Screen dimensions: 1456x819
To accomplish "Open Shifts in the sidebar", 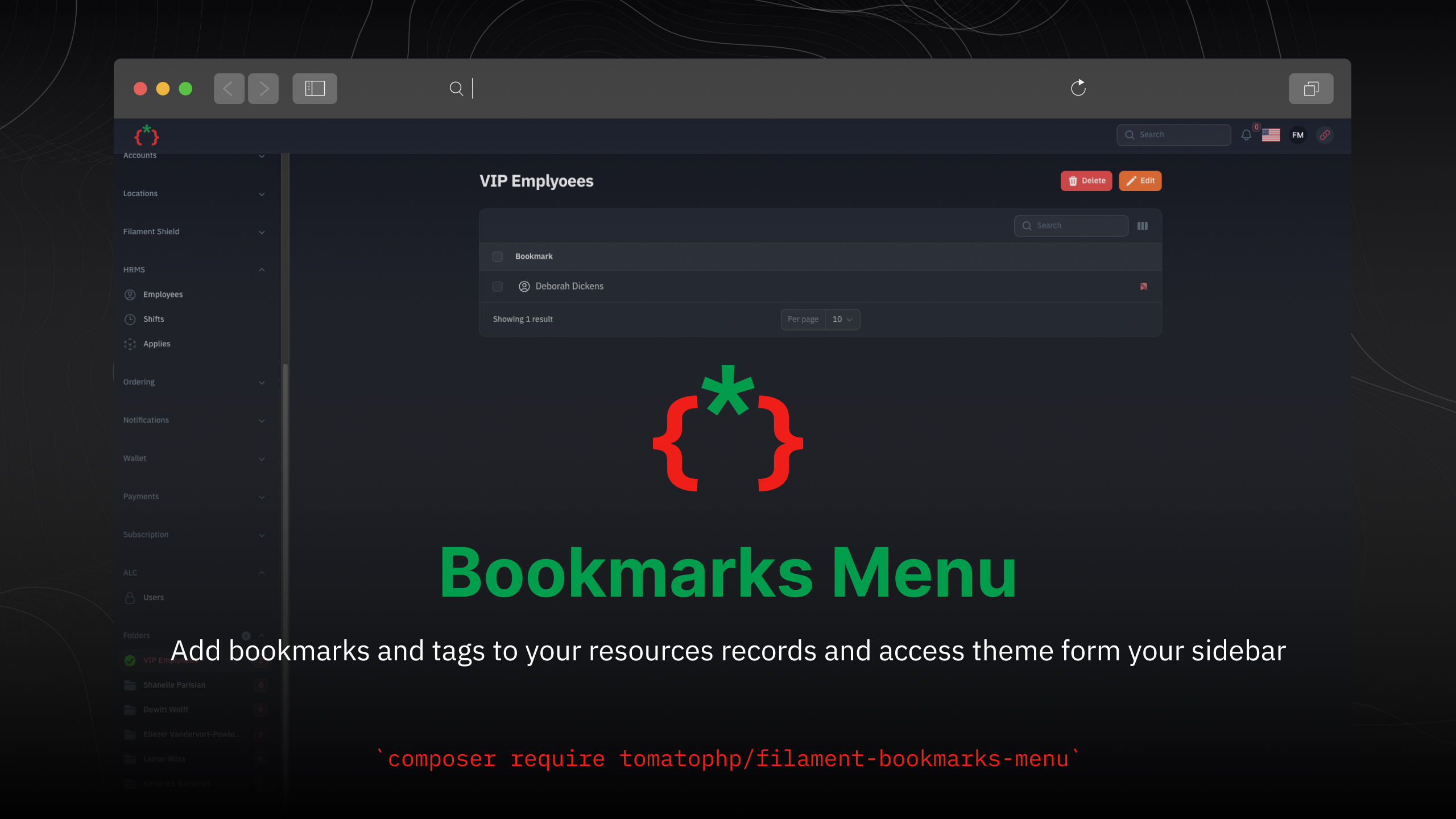I will click(x=154, y=319).
